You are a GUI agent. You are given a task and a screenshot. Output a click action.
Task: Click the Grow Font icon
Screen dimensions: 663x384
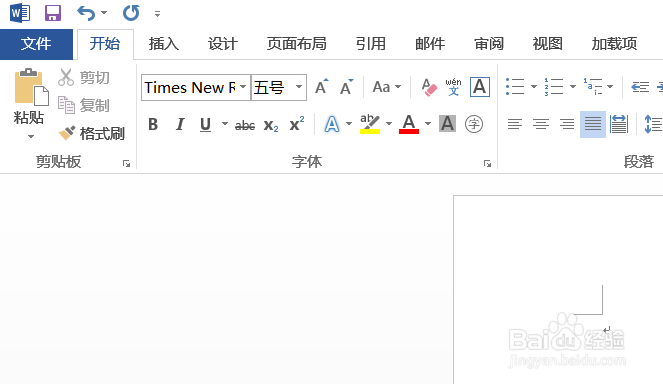(322, 87)
